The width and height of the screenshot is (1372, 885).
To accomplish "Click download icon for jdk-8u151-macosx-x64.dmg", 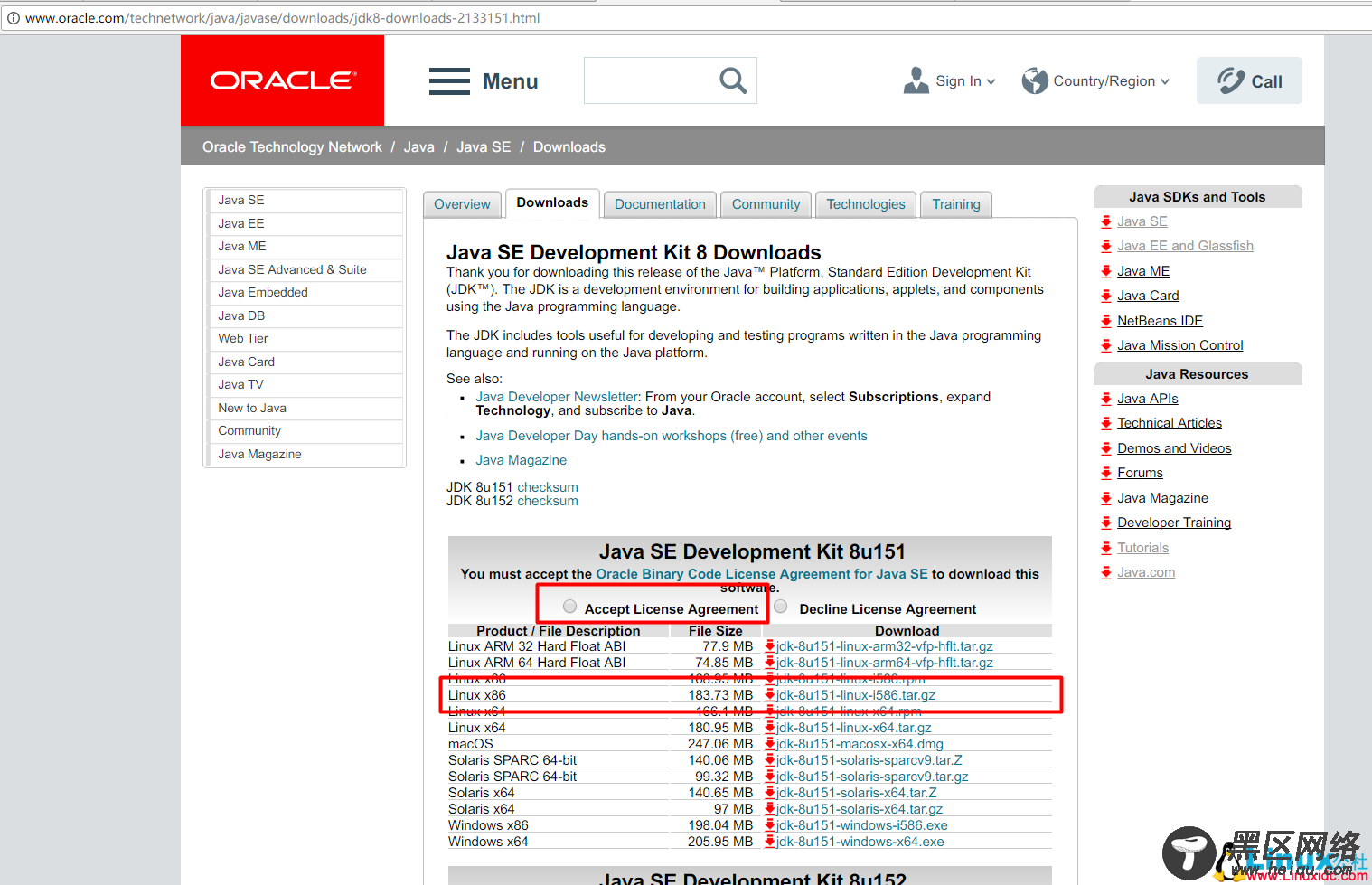I will 770,744.
